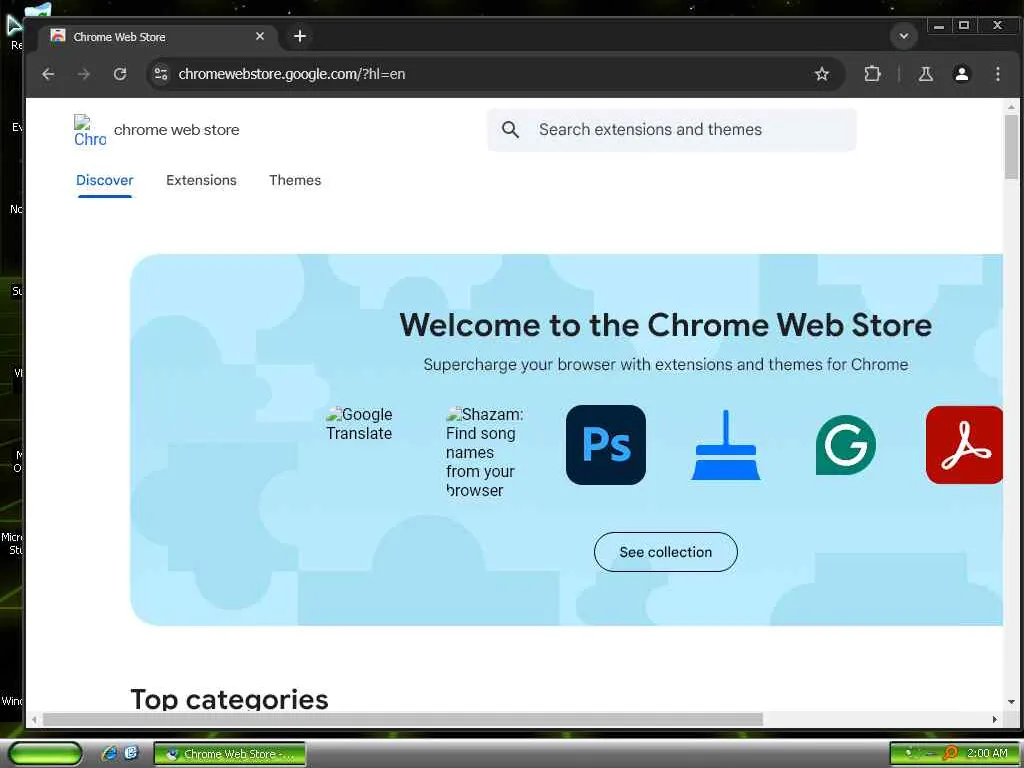Click the second quick launch icon

(132, 753)
